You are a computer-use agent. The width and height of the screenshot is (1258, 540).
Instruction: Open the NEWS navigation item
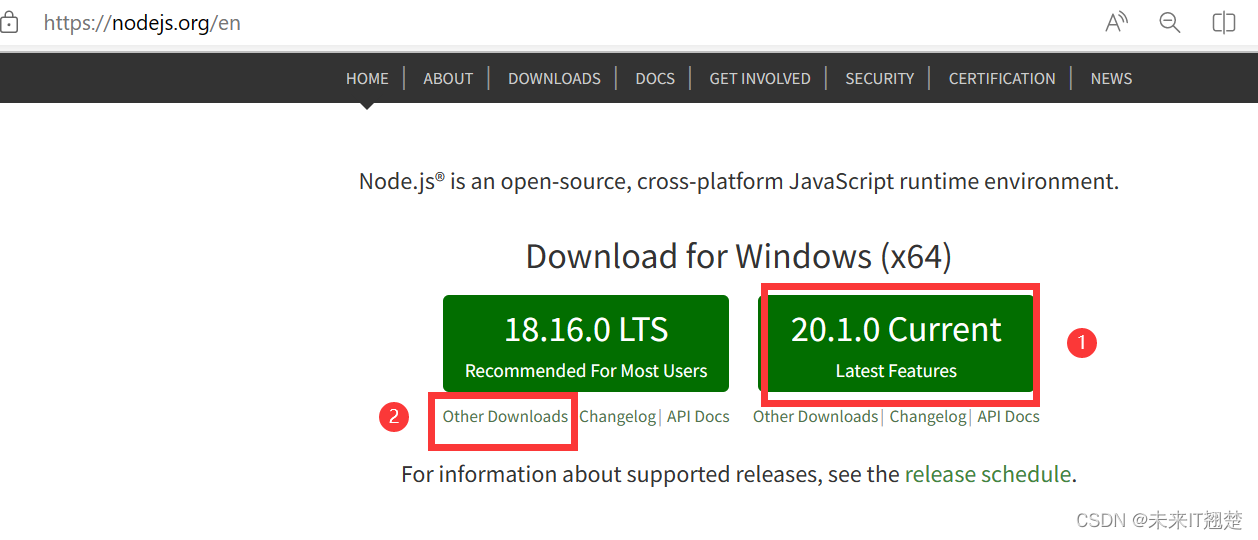[x=1111, y=79]
